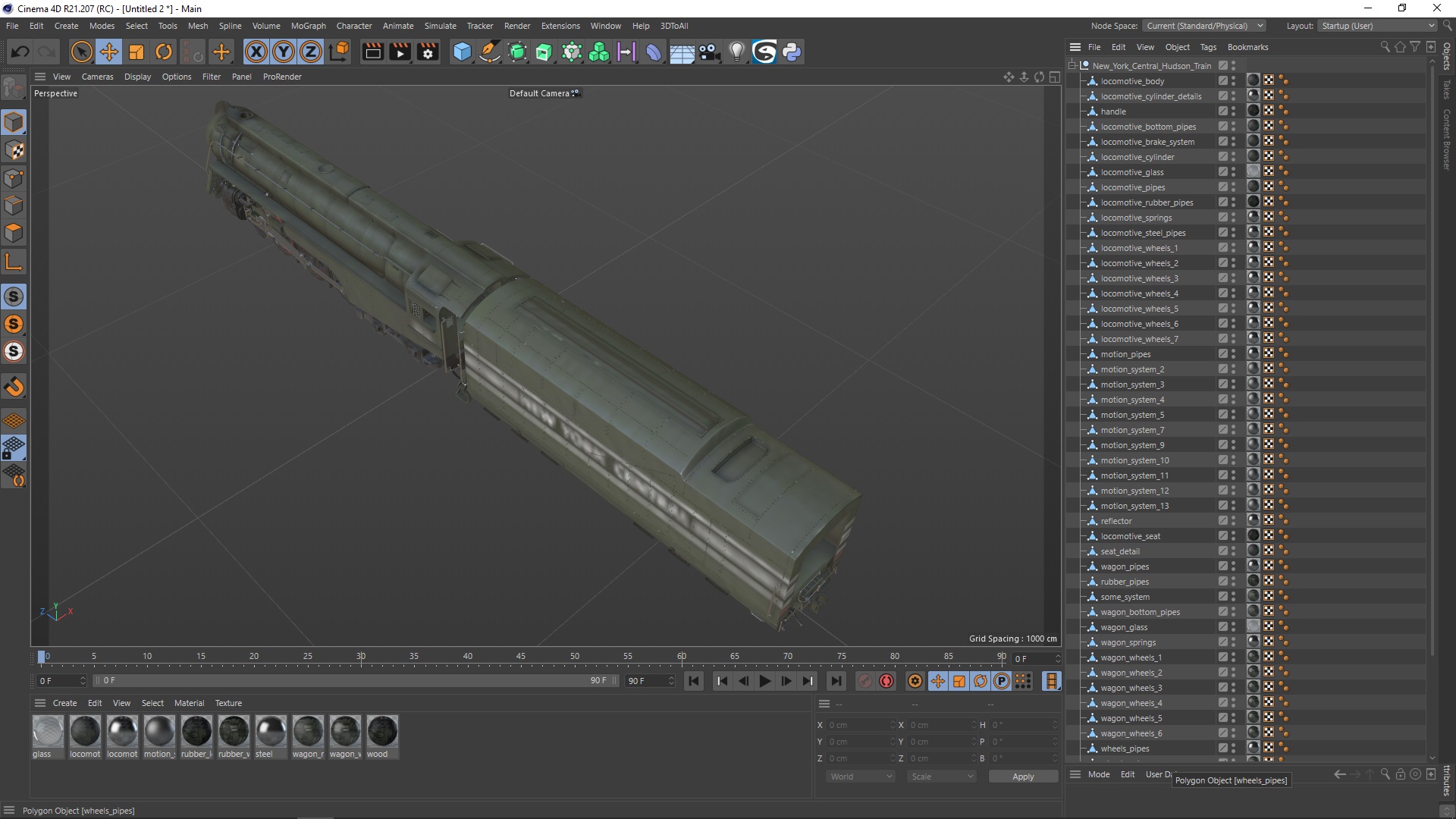Click the timeline end frame field
The image size is (1456, 819).
650,681
